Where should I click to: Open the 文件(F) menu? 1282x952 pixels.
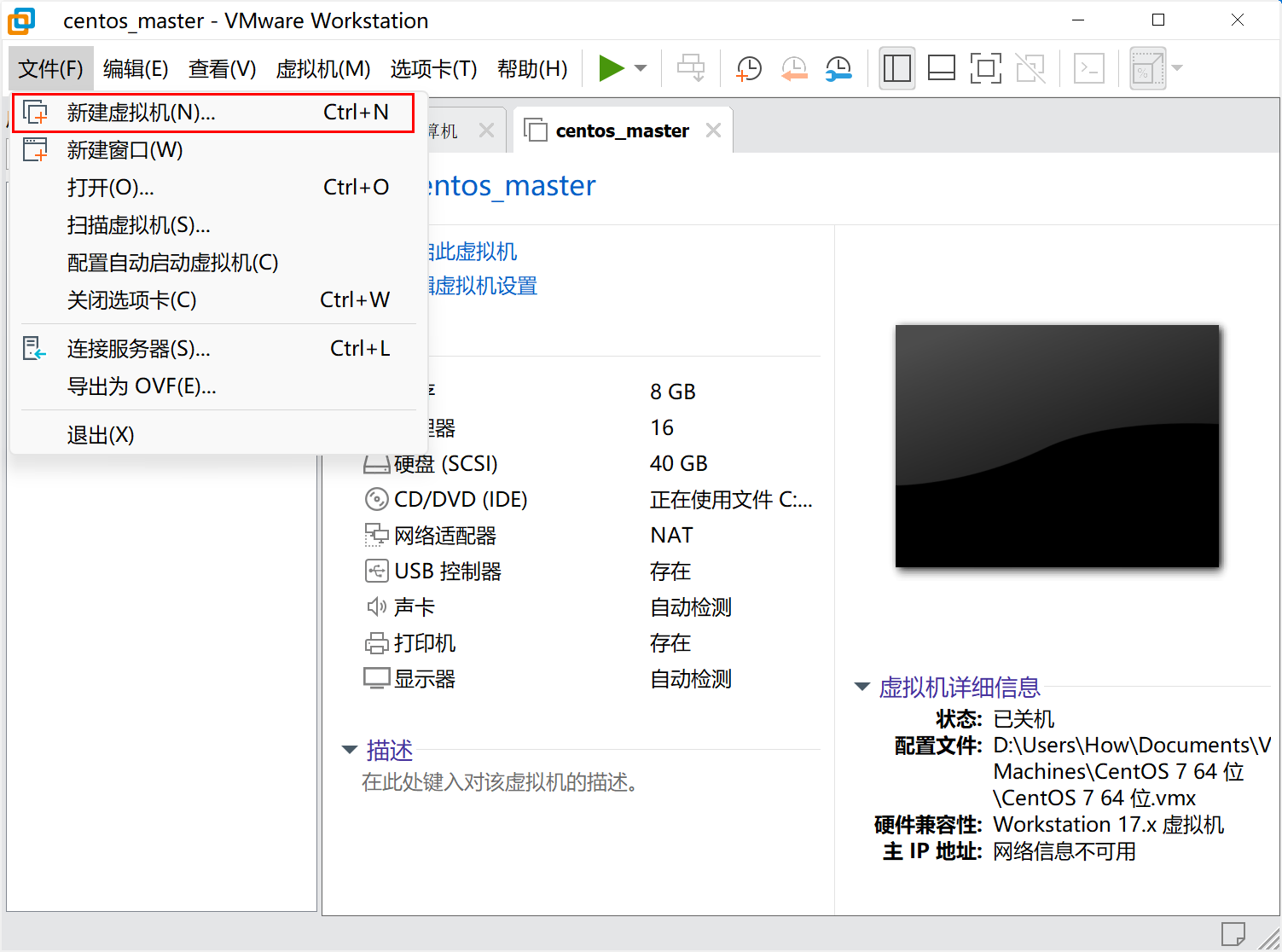[51, 68]
